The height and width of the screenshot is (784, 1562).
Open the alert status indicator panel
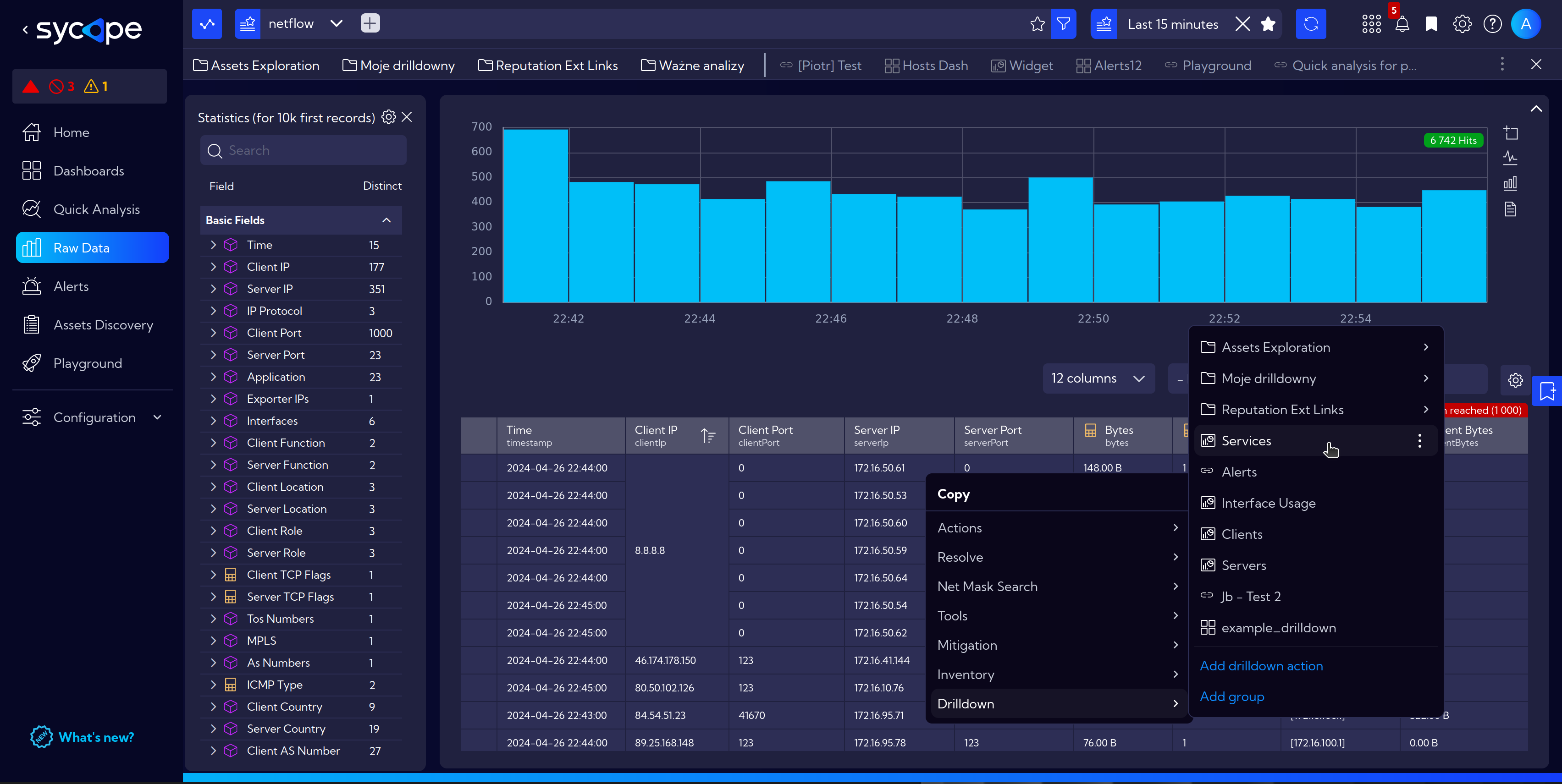90,87
